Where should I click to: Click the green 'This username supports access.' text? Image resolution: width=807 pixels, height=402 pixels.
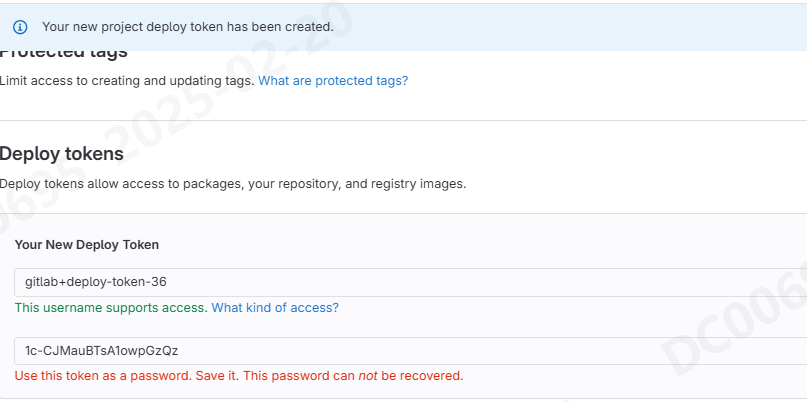pos(111,308)
